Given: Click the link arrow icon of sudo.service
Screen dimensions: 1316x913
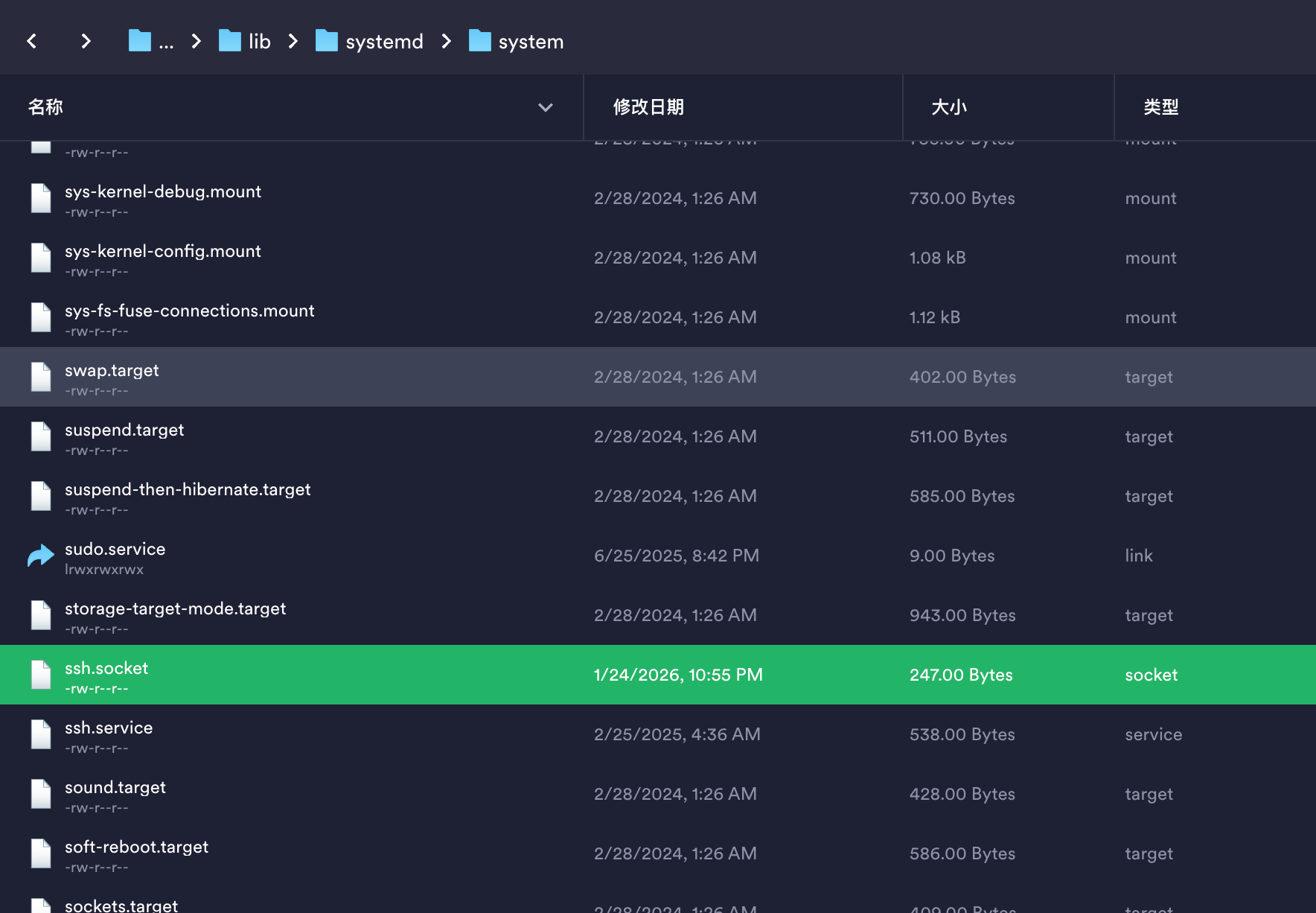Looking at the screenshot, I should pyautogui.click(x=41, y=556).
